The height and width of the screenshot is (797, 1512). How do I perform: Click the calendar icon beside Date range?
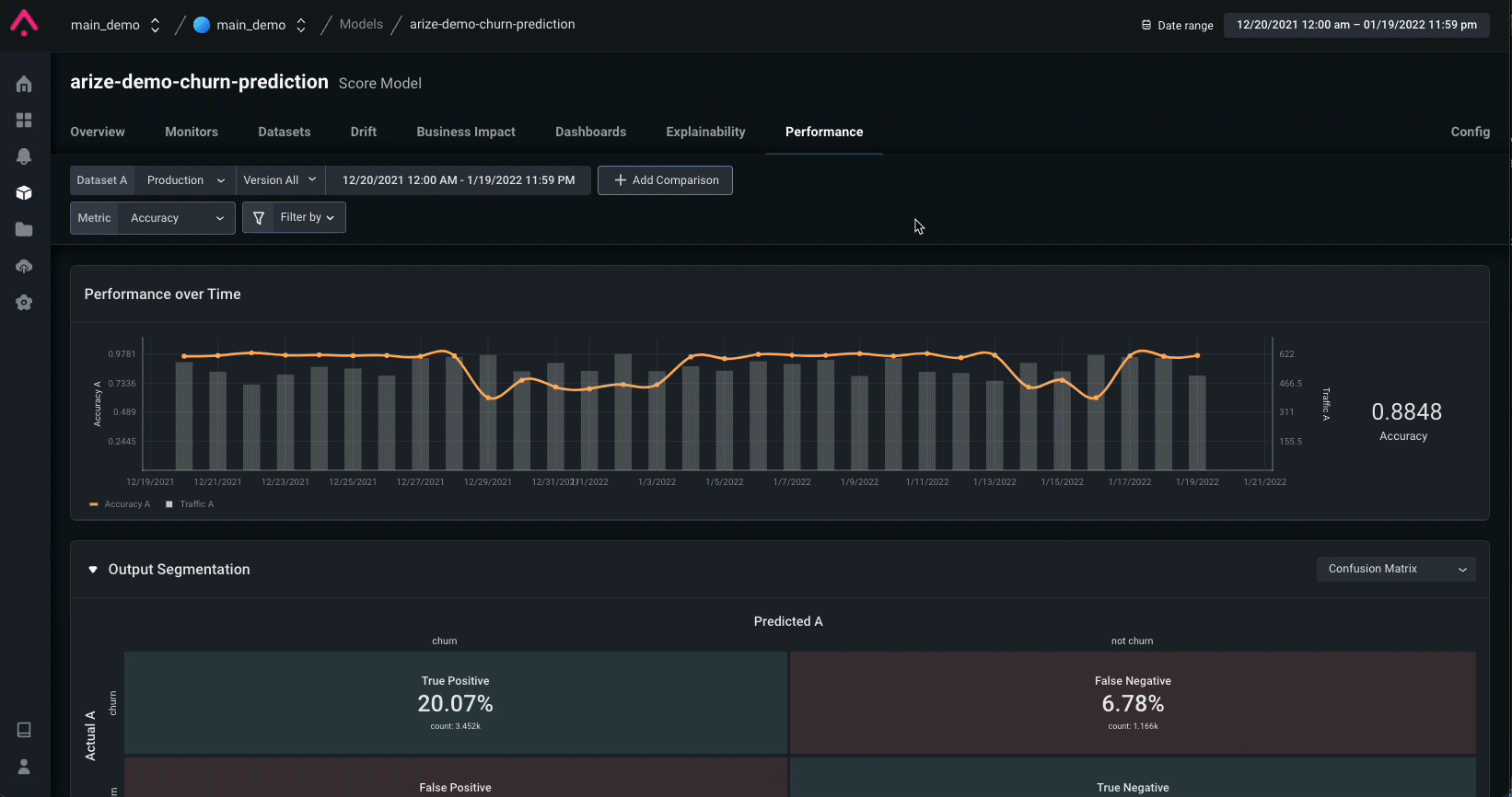1146,25
